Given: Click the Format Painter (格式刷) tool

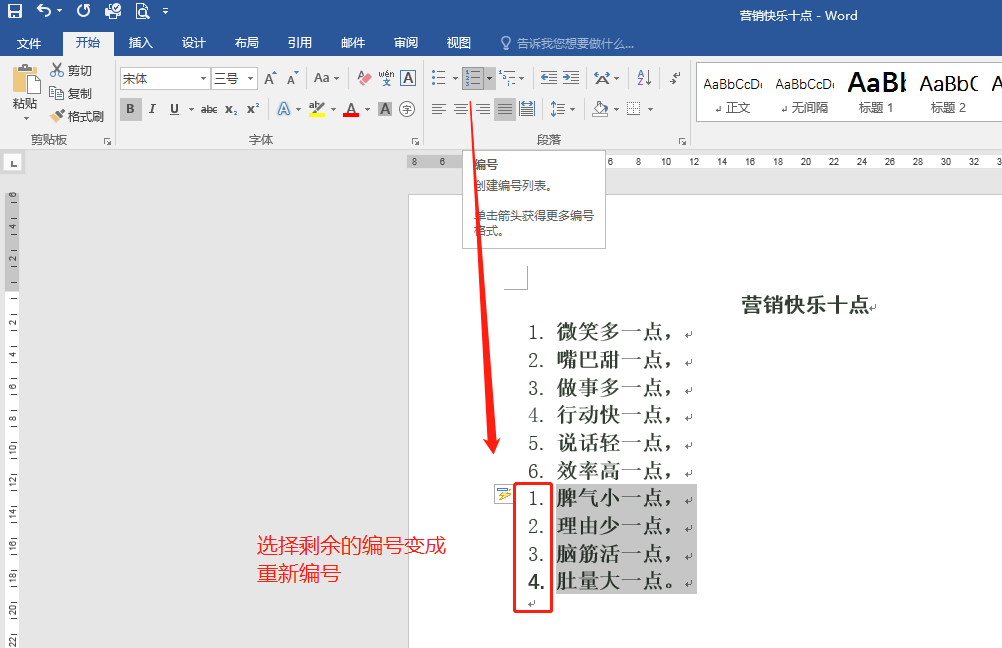Looking at the screenshot, I should (x=77, y=116).
